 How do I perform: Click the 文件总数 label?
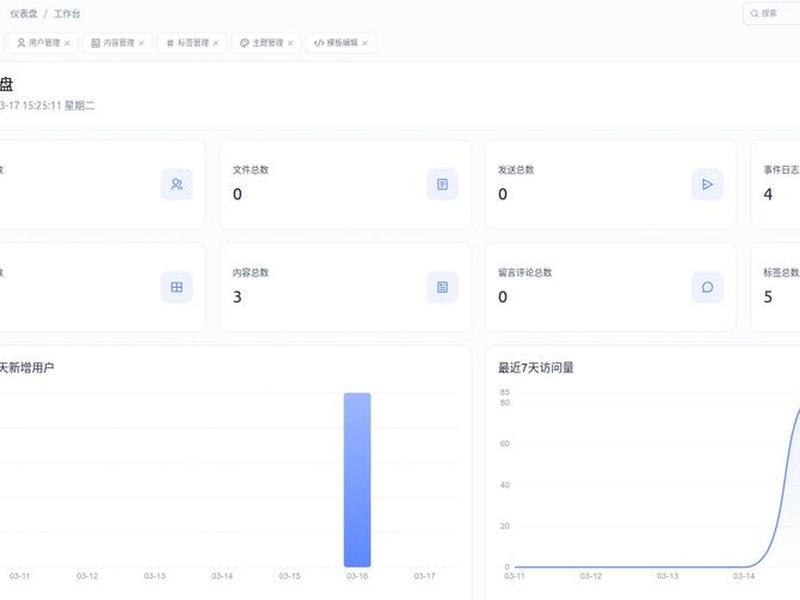point(251,170)
